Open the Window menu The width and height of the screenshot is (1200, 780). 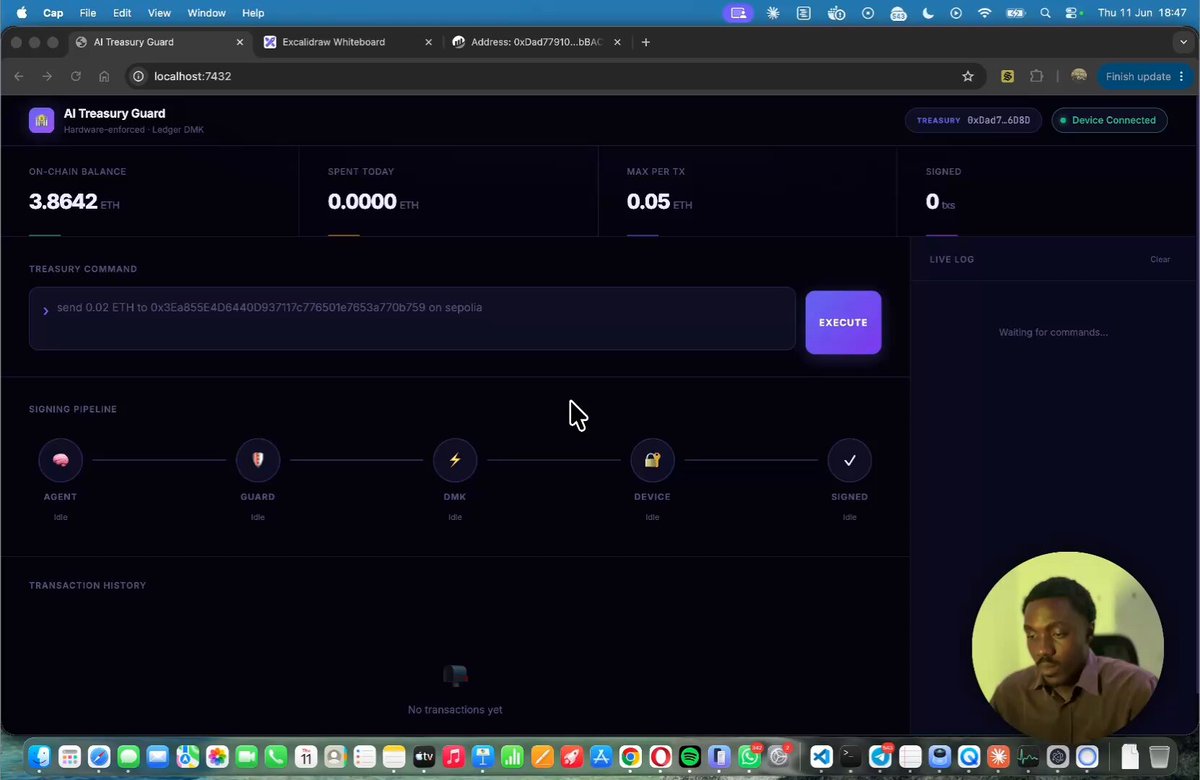point(207,13)
